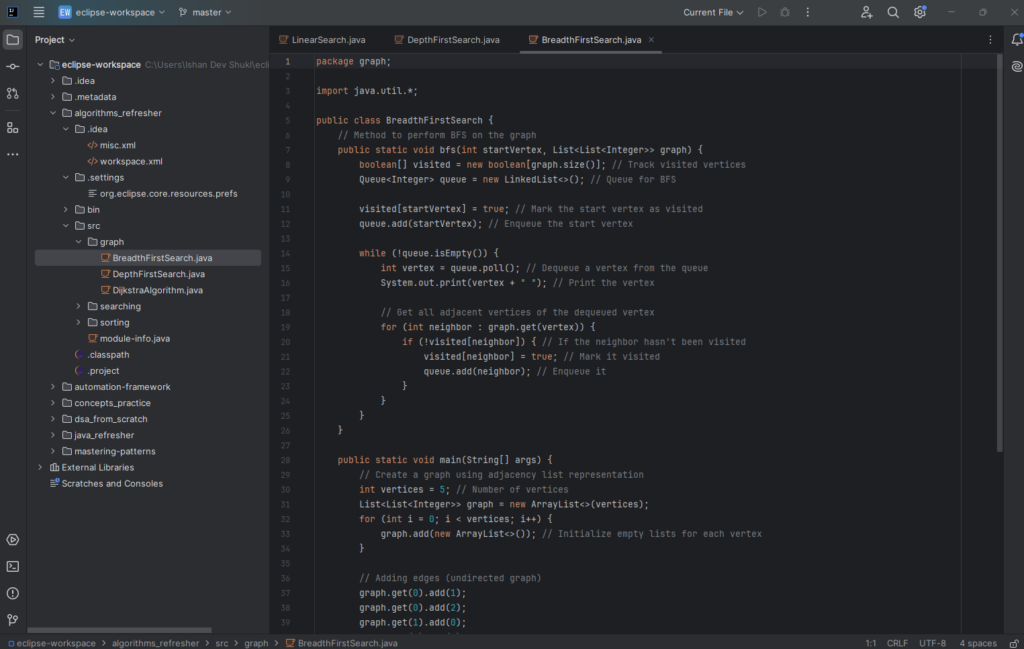Open the Terminal tool window

click(12, 567)
